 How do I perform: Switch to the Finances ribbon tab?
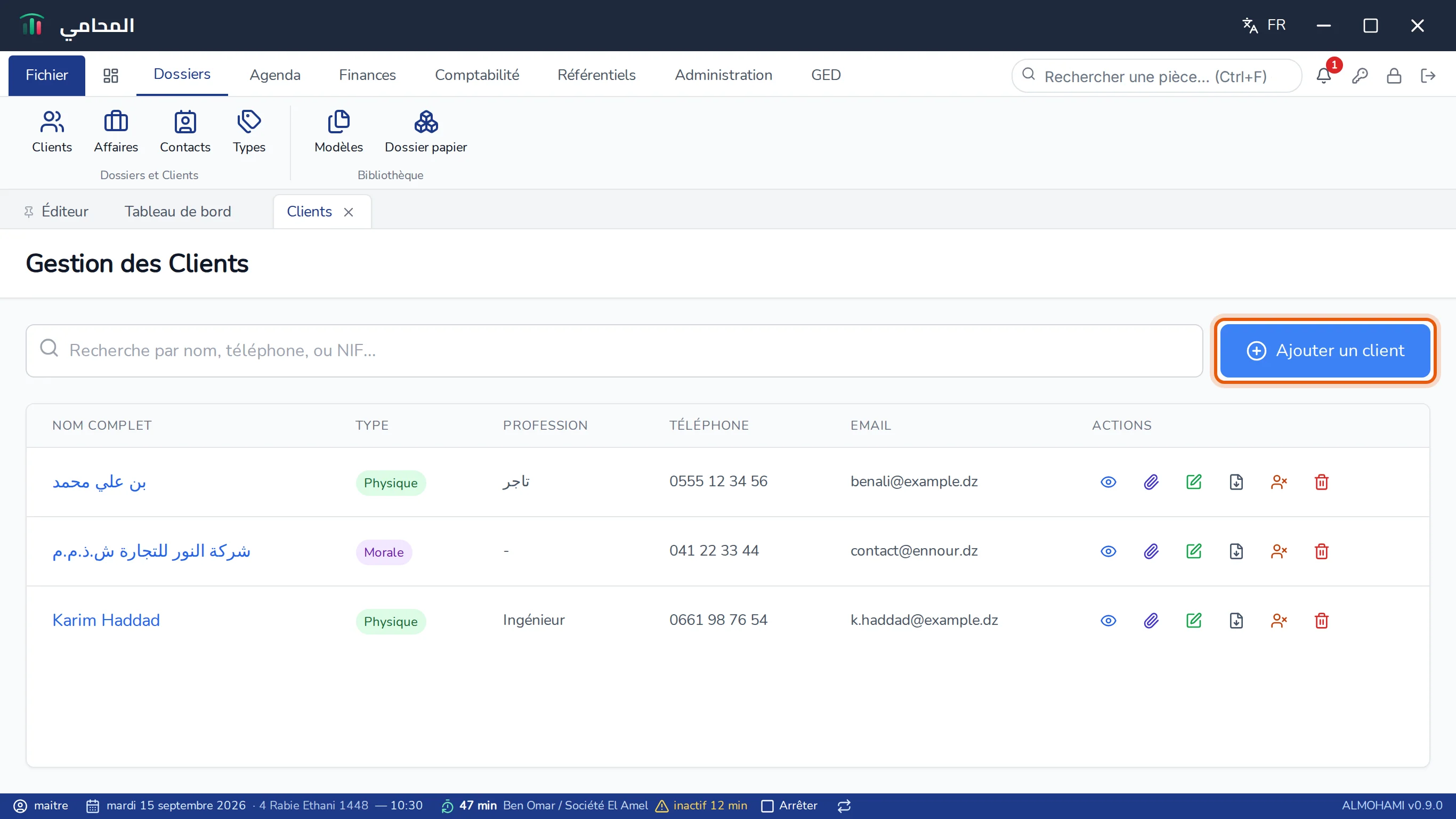[367, 75]
